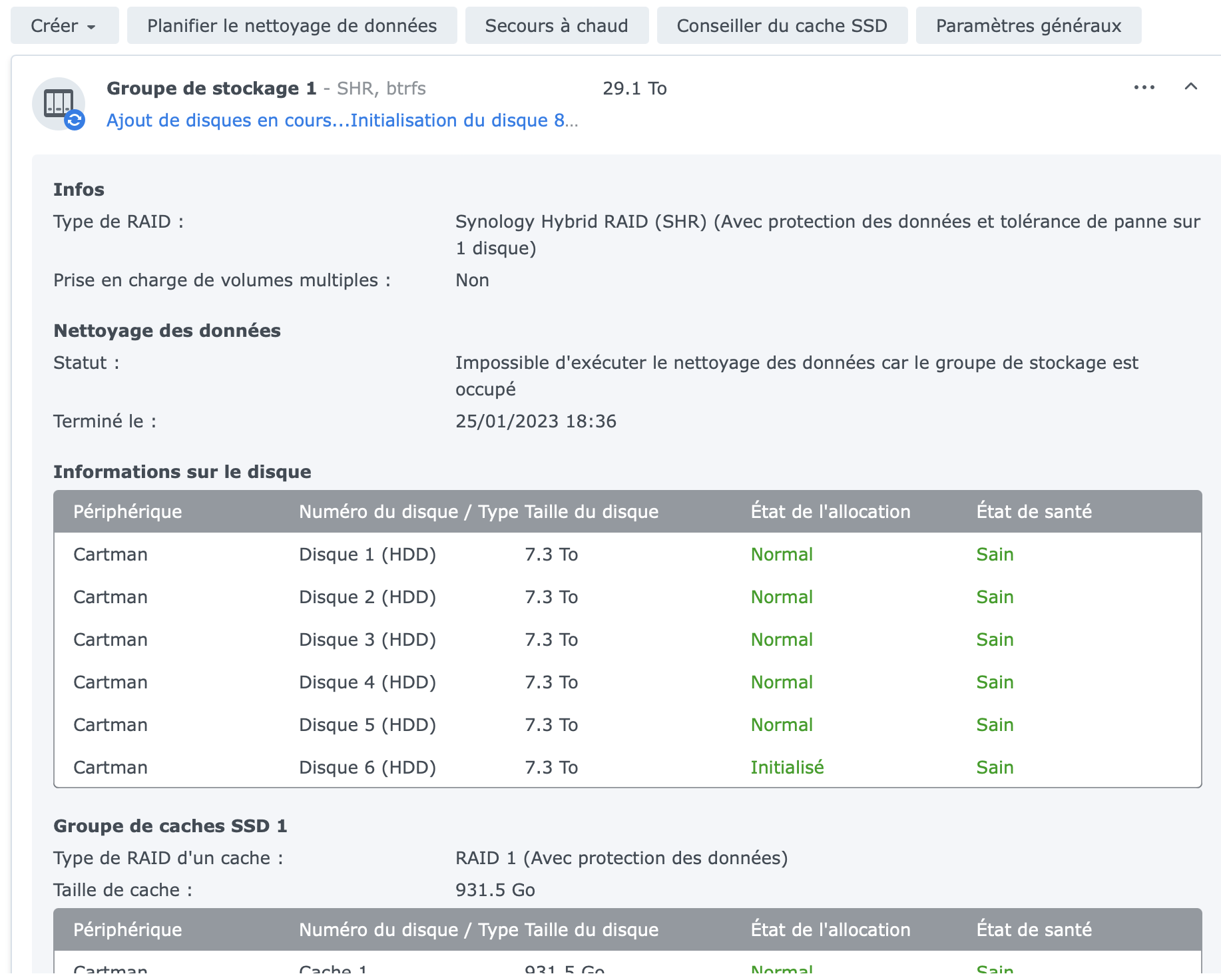Select the Disque 3 (HDD) row
The image size is (1221, 980).
point(367,640)
